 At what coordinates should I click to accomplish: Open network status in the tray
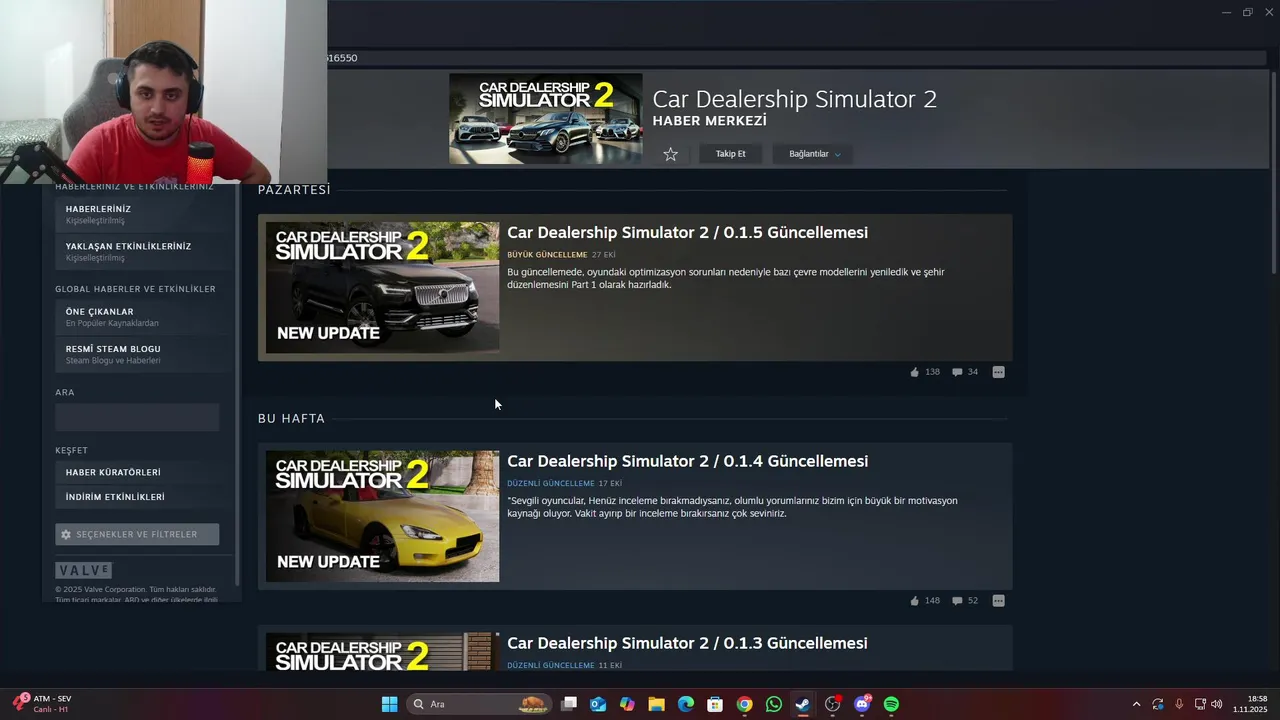(x=1200, y=704)
